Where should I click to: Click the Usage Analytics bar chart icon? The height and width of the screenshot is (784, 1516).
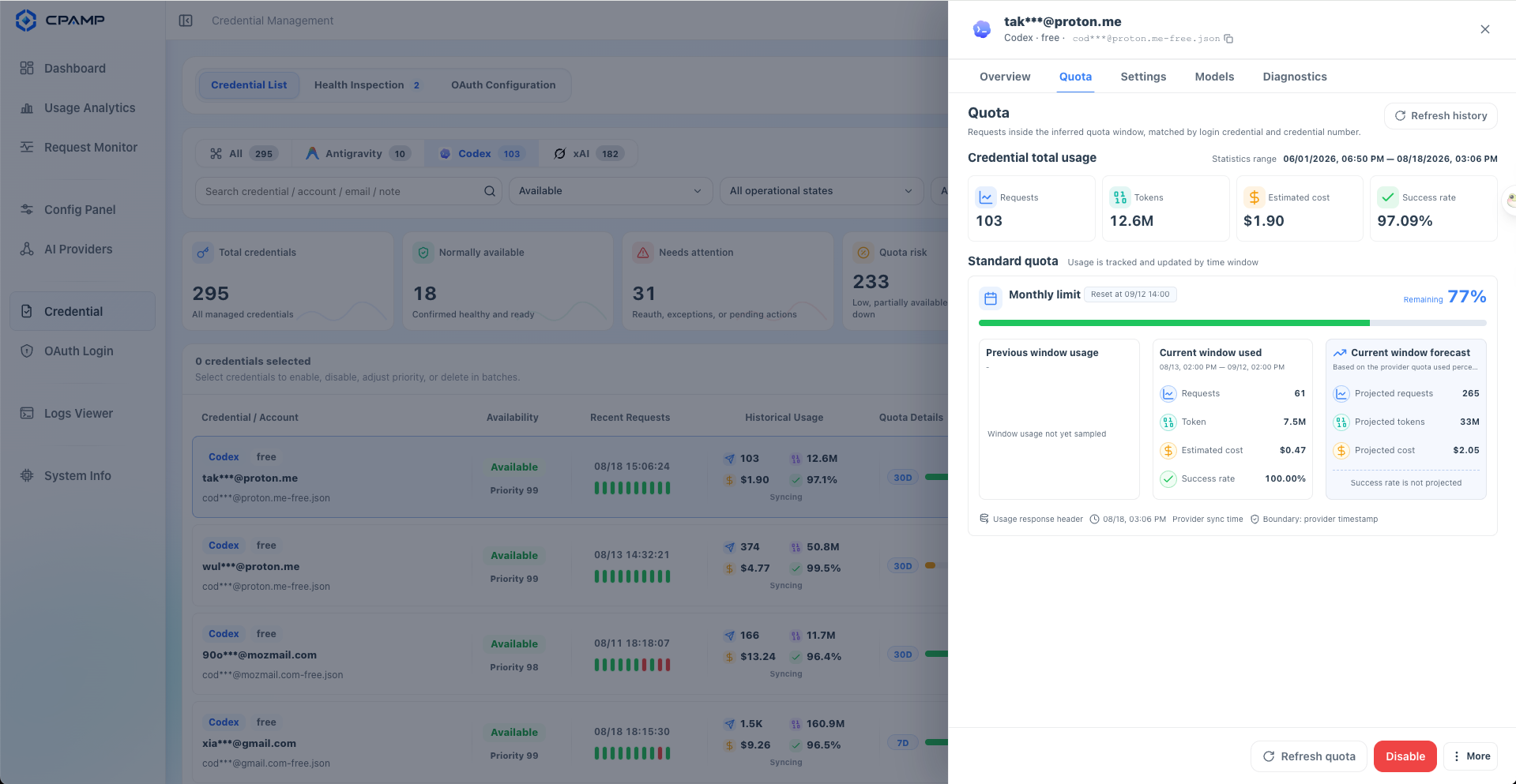pos(27,107)
